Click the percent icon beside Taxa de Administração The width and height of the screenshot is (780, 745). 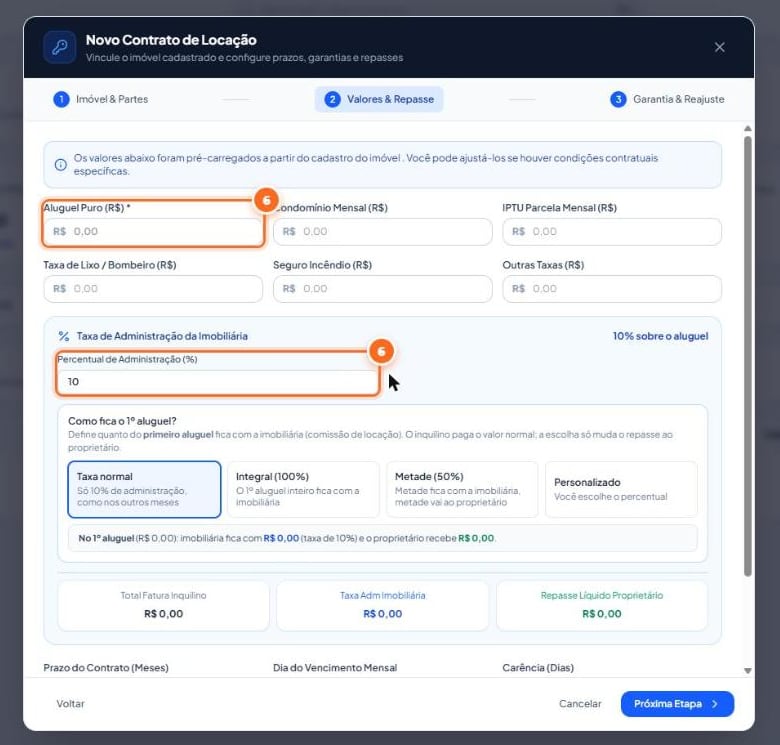[x=64, y=336]
